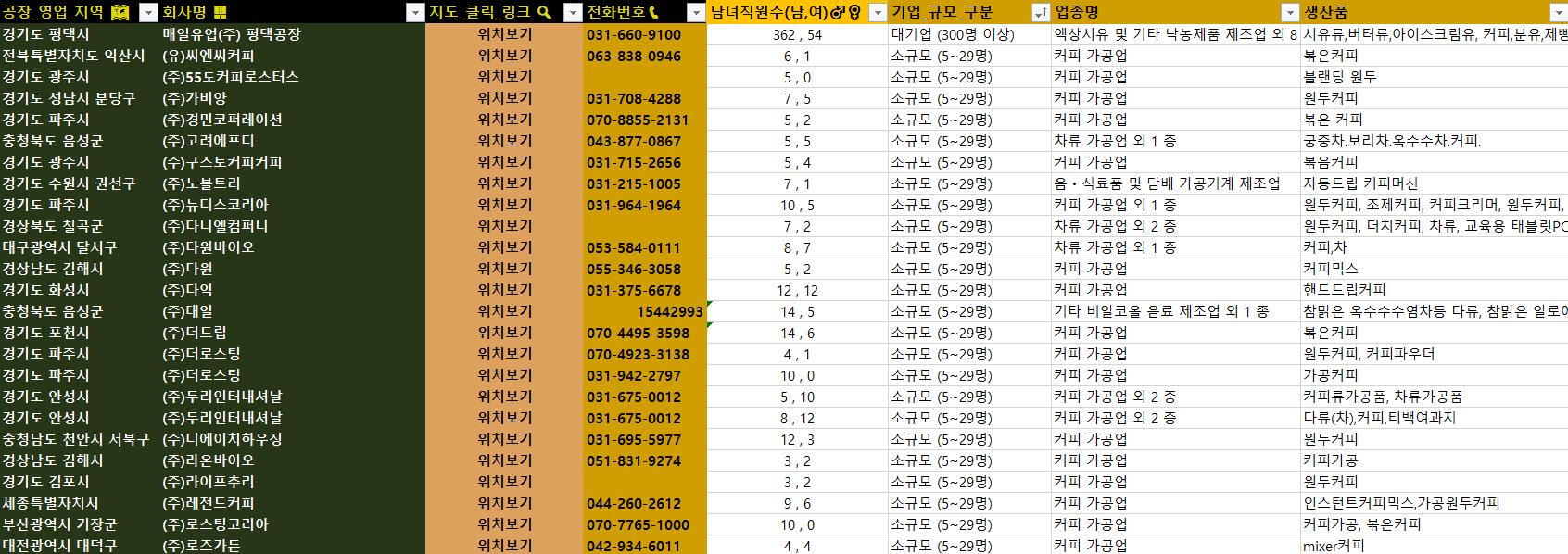
Task: Open 위치보기 link in the (주)다익 row
Action: tap(504, 290)
